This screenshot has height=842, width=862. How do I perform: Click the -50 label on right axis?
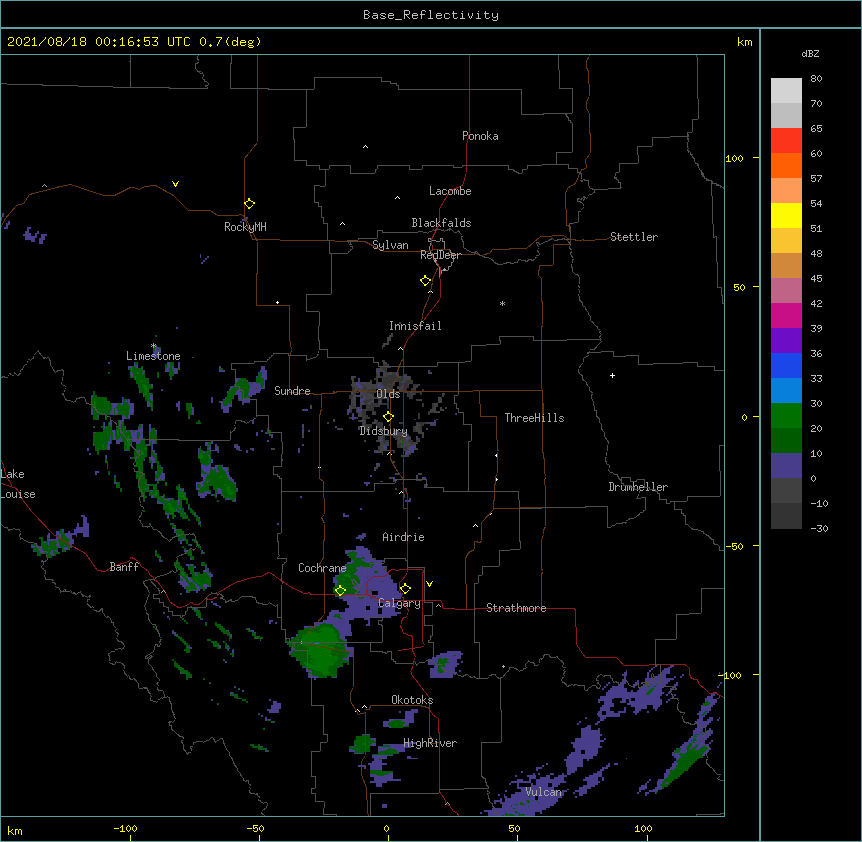tap(734, 546)
